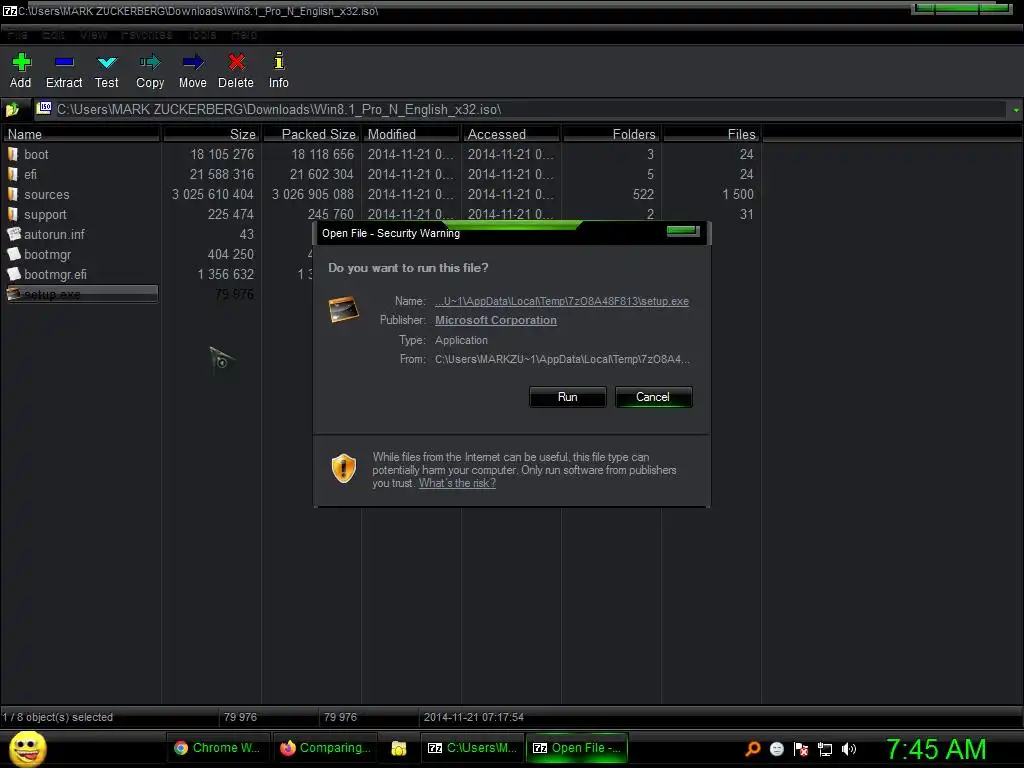Open the setup.exe name link
The height and width of the screenshot is (768, 1024).
(562, 301)
